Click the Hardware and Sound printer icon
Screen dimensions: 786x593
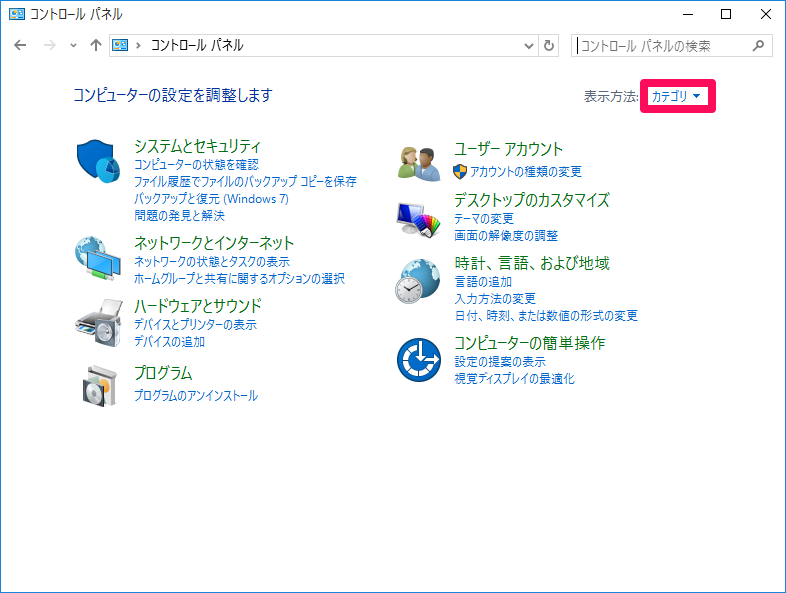(x=98, y=322)
